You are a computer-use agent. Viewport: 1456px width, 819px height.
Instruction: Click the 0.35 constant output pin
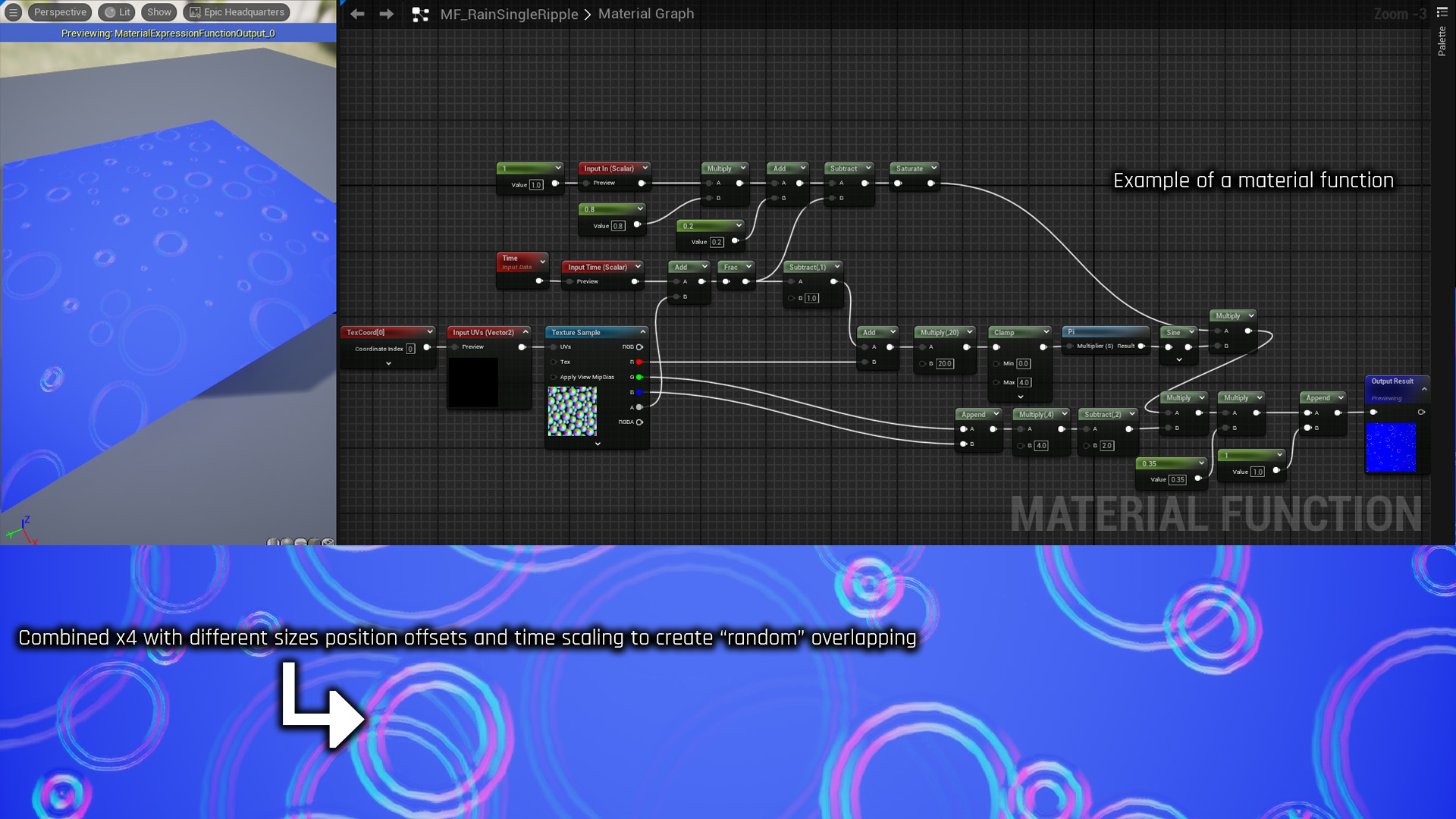coord(1198,479)
